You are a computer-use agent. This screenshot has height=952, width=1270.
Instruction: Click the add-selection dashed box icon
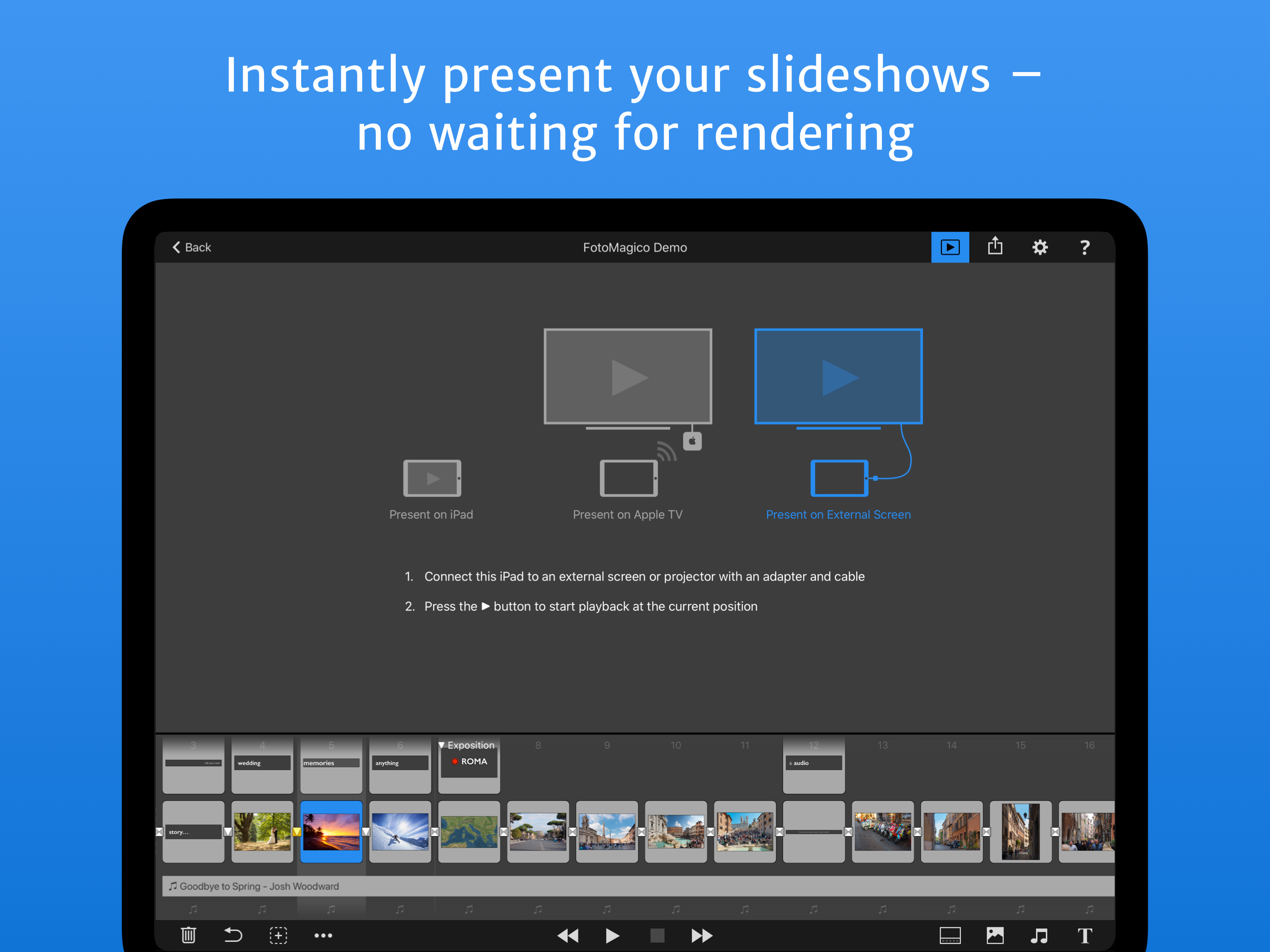tap(278, 935)
